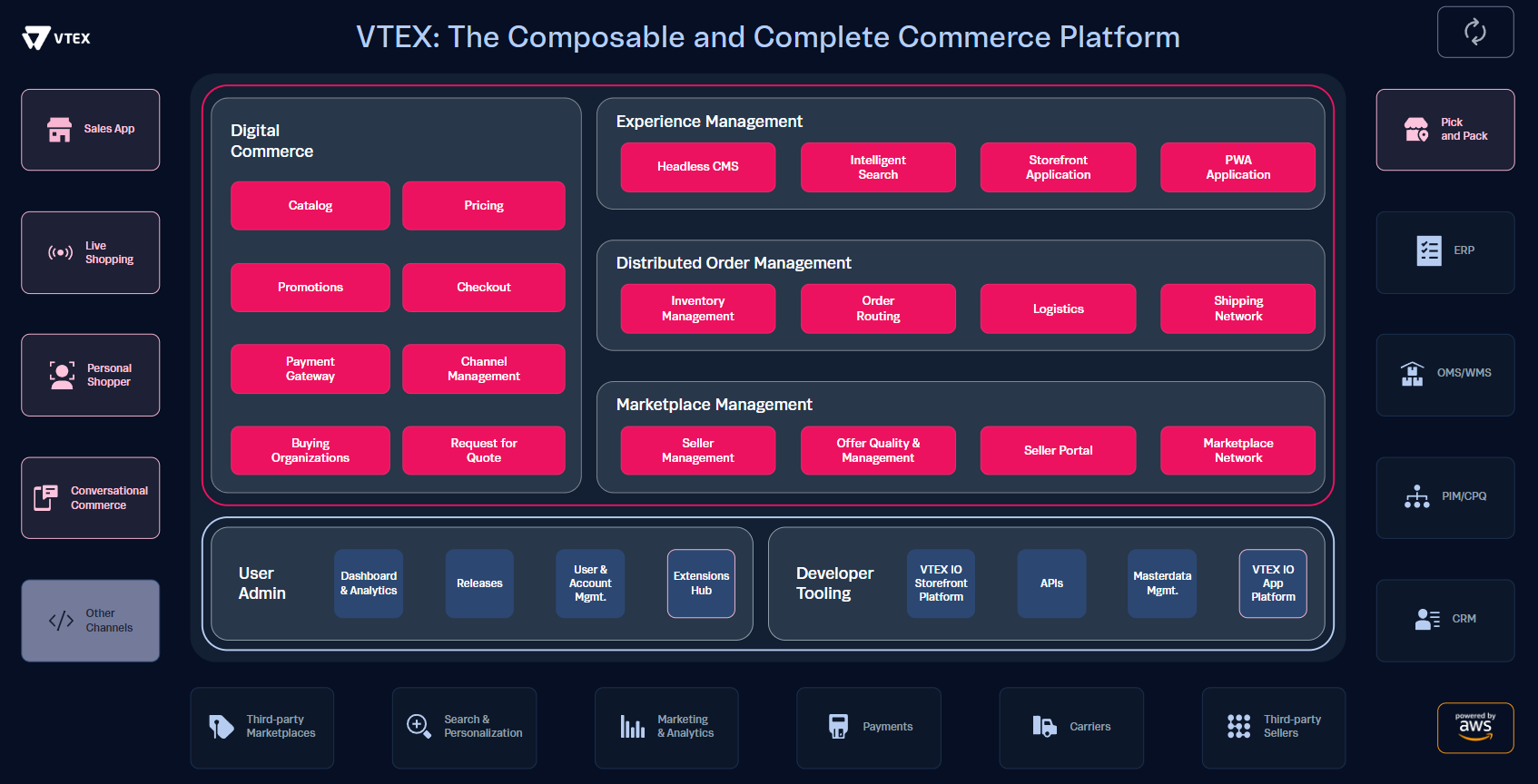This screenshot has height=784, width=1538.
Task: Click the Payments label text
Action: [887, 727]
